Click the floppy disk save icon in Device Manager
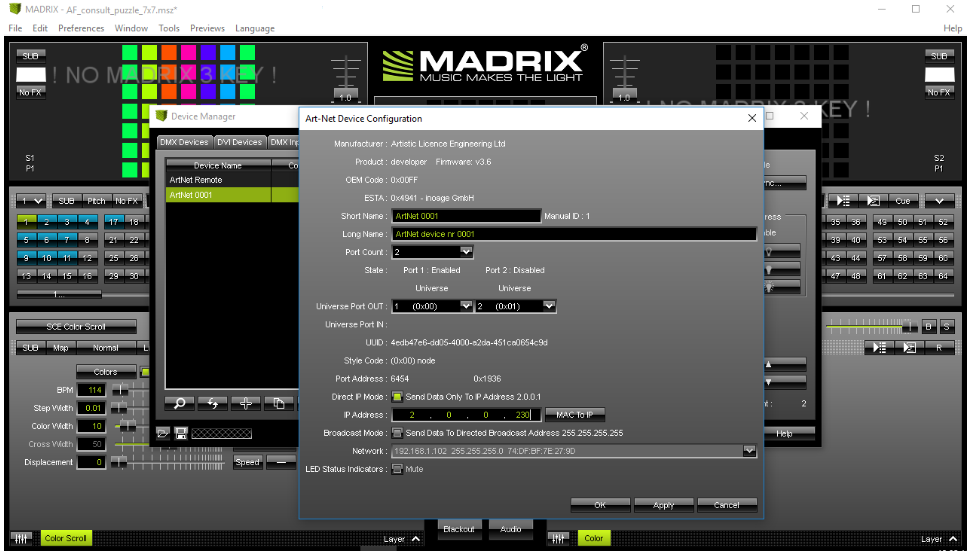The height and width of the screenshot is (556, 972). (x=181, y=433)
